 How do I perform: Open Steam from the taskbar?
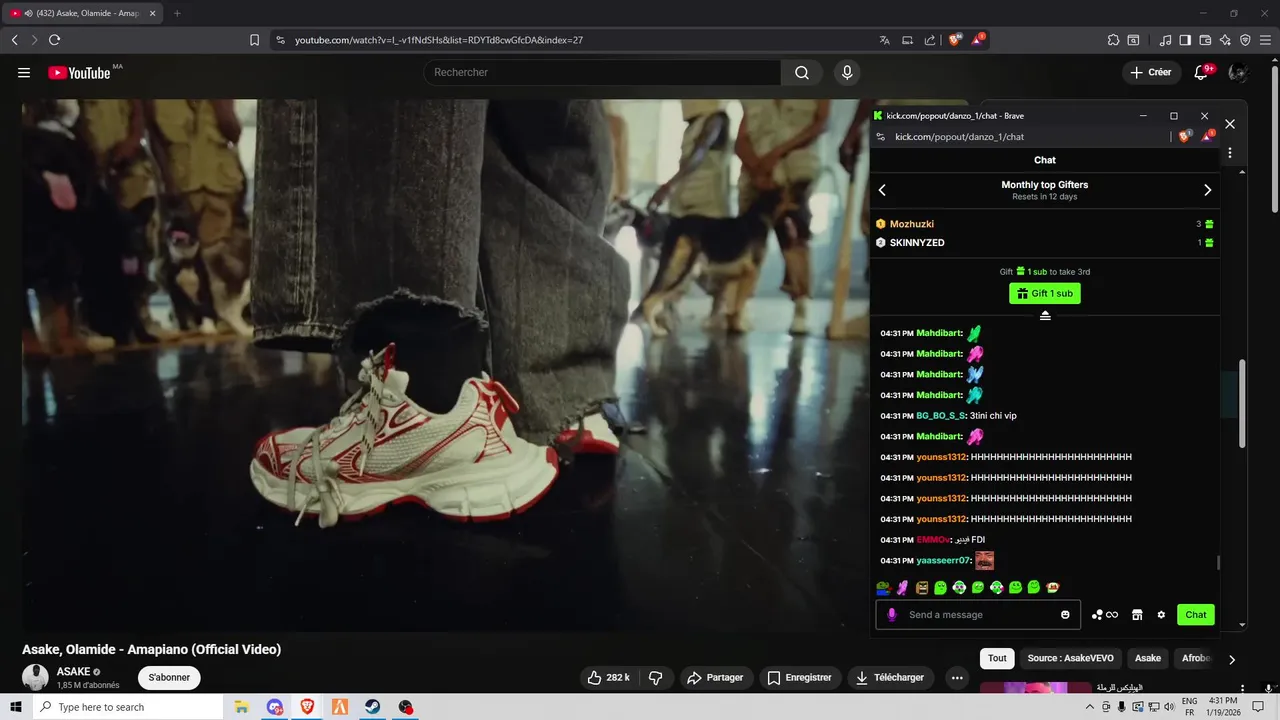tap(372, 707)
